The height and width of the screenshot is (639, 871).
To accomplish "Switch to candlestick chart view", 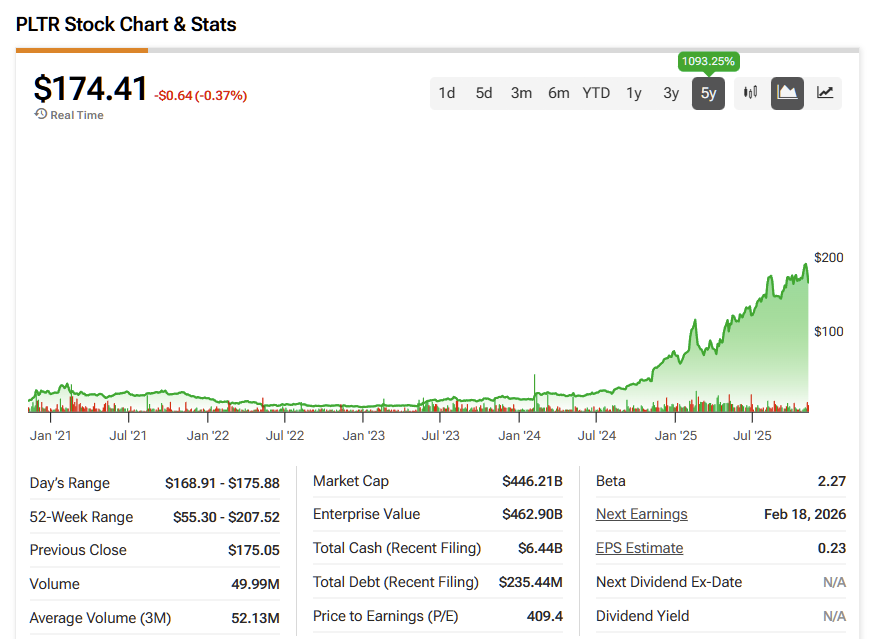I will (750, 93).
